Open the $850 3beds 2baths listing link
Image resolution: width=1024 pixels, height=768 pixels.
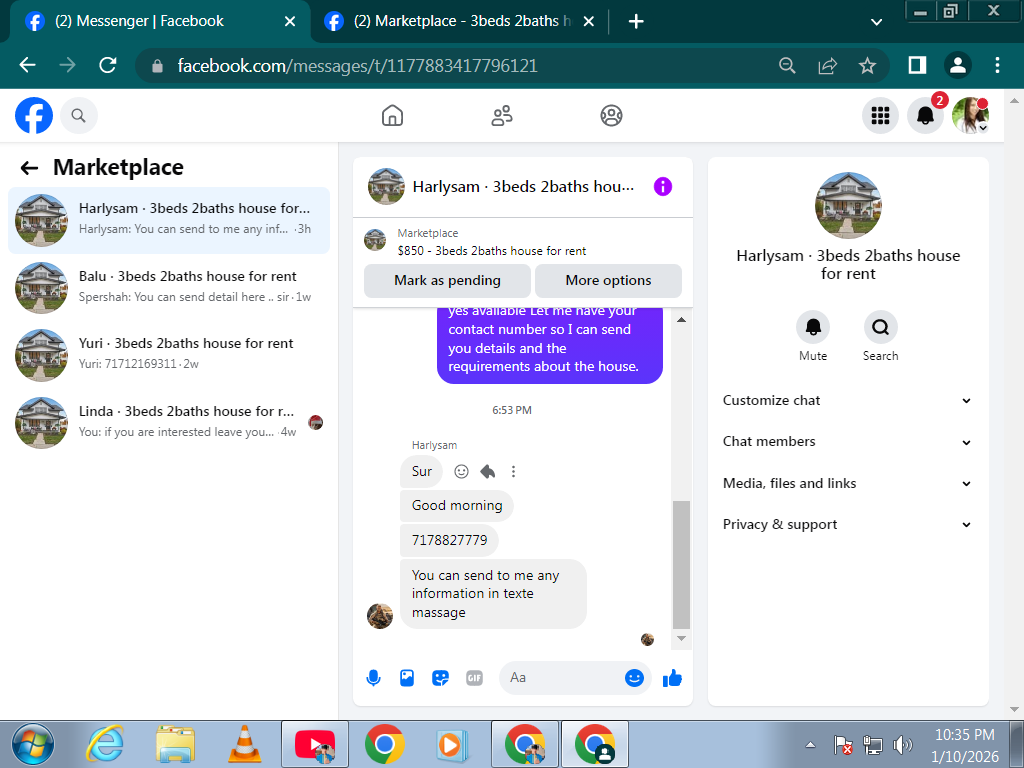(492, 251)
